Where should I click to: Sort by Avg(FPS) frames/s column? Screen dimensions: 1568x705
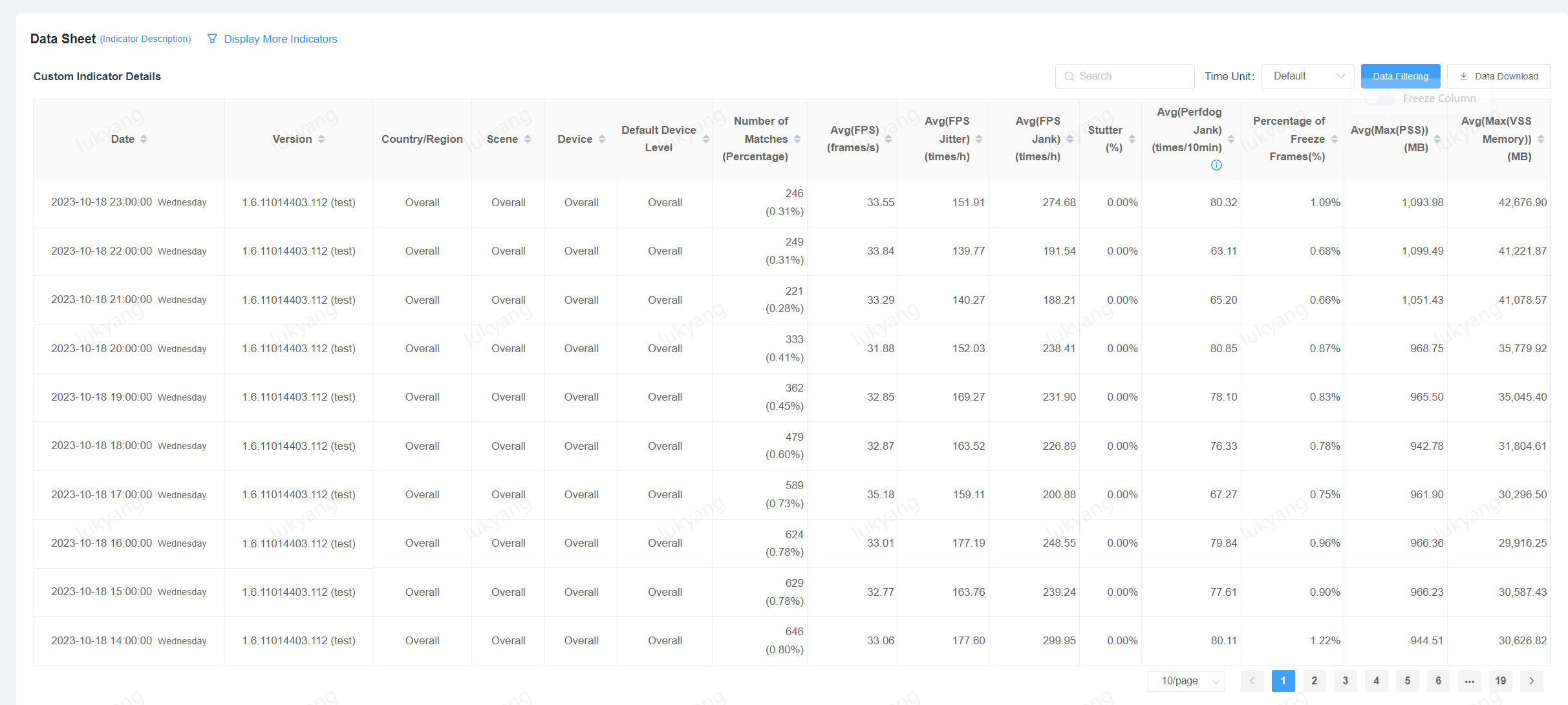tap(888, 139)
